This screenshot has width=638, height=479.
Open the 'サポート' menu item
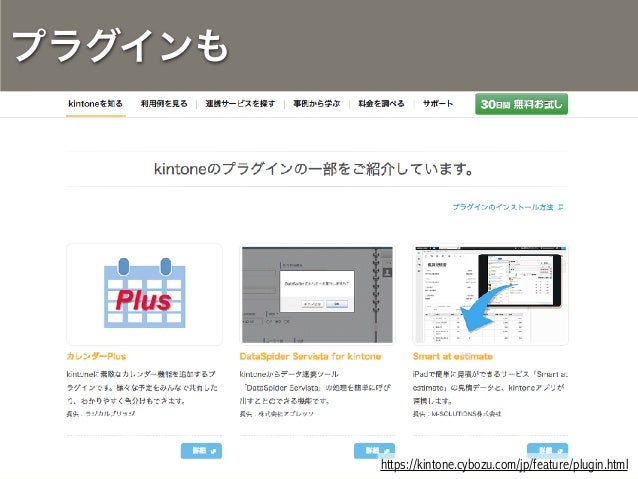click(438, 104)
